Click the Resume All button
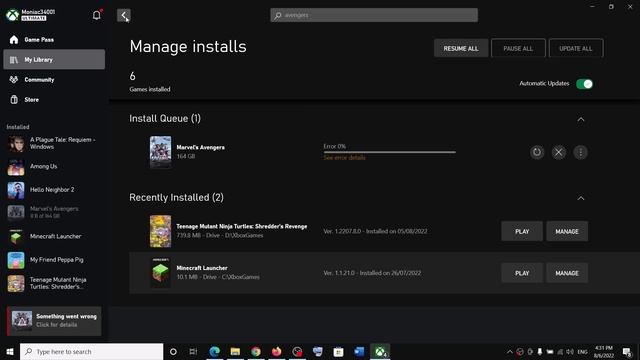640x360 pixels. point(461,48)
